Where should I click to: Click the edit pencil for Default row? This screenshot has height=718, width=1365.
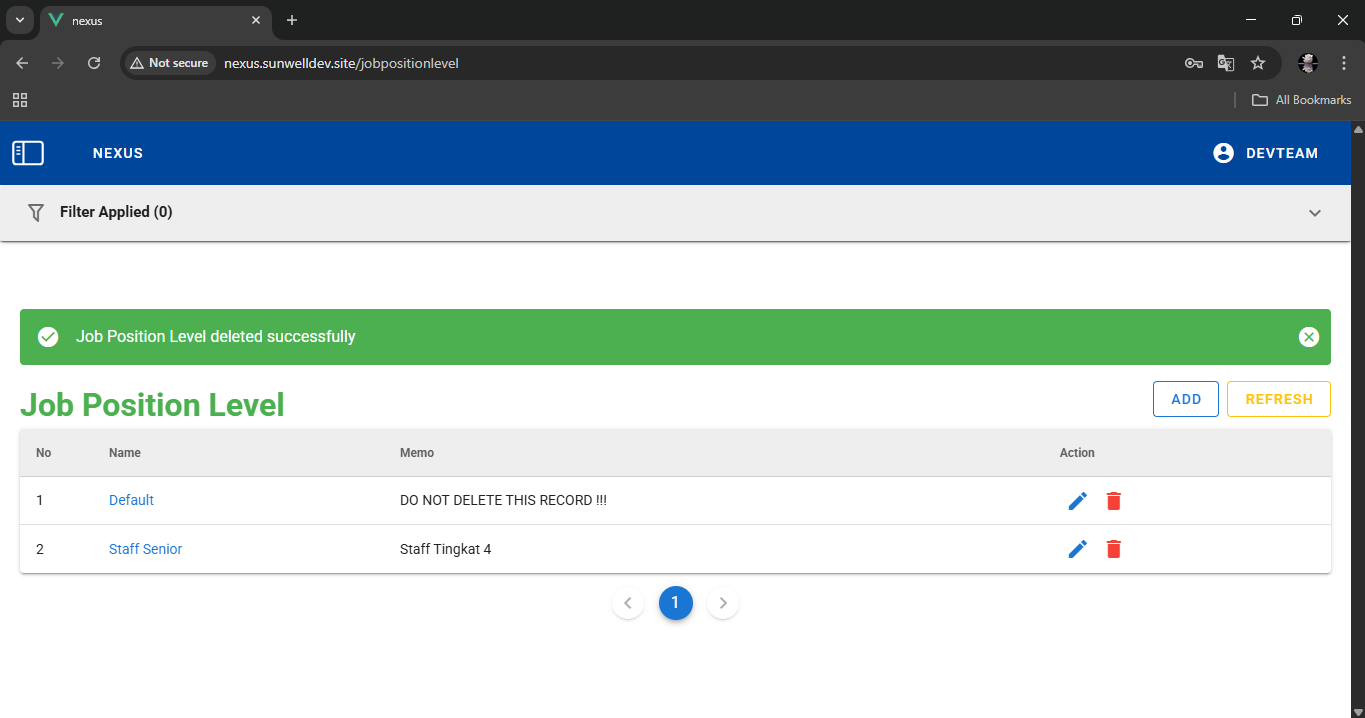[1077, 501]
